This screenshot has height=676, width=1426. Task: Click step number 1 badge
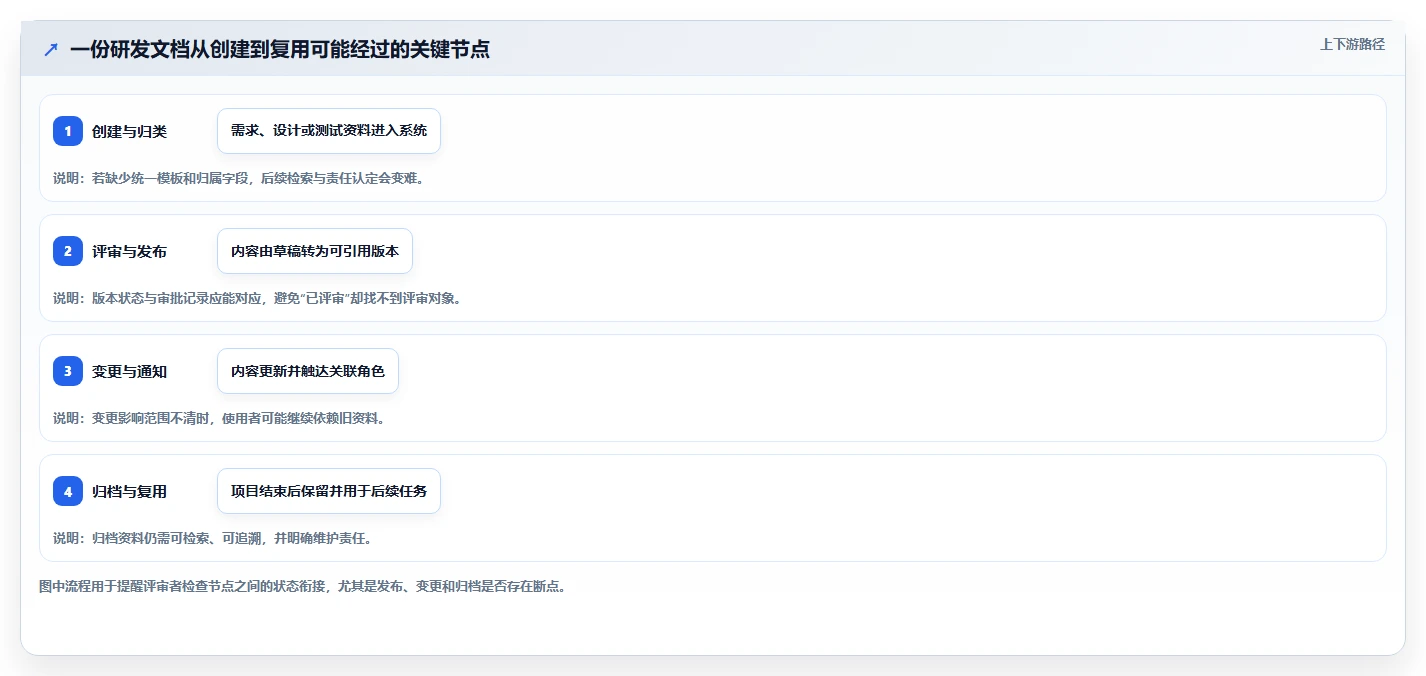click(68, 131)
